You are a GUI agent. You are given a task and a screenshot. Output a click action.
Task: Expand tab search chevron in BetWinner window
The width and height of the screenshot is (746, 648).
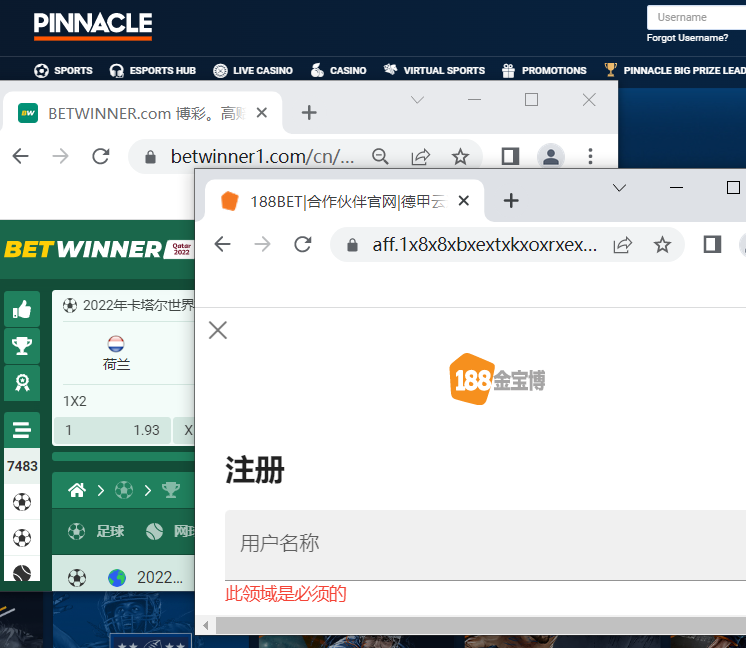click(x=418, y=99)
